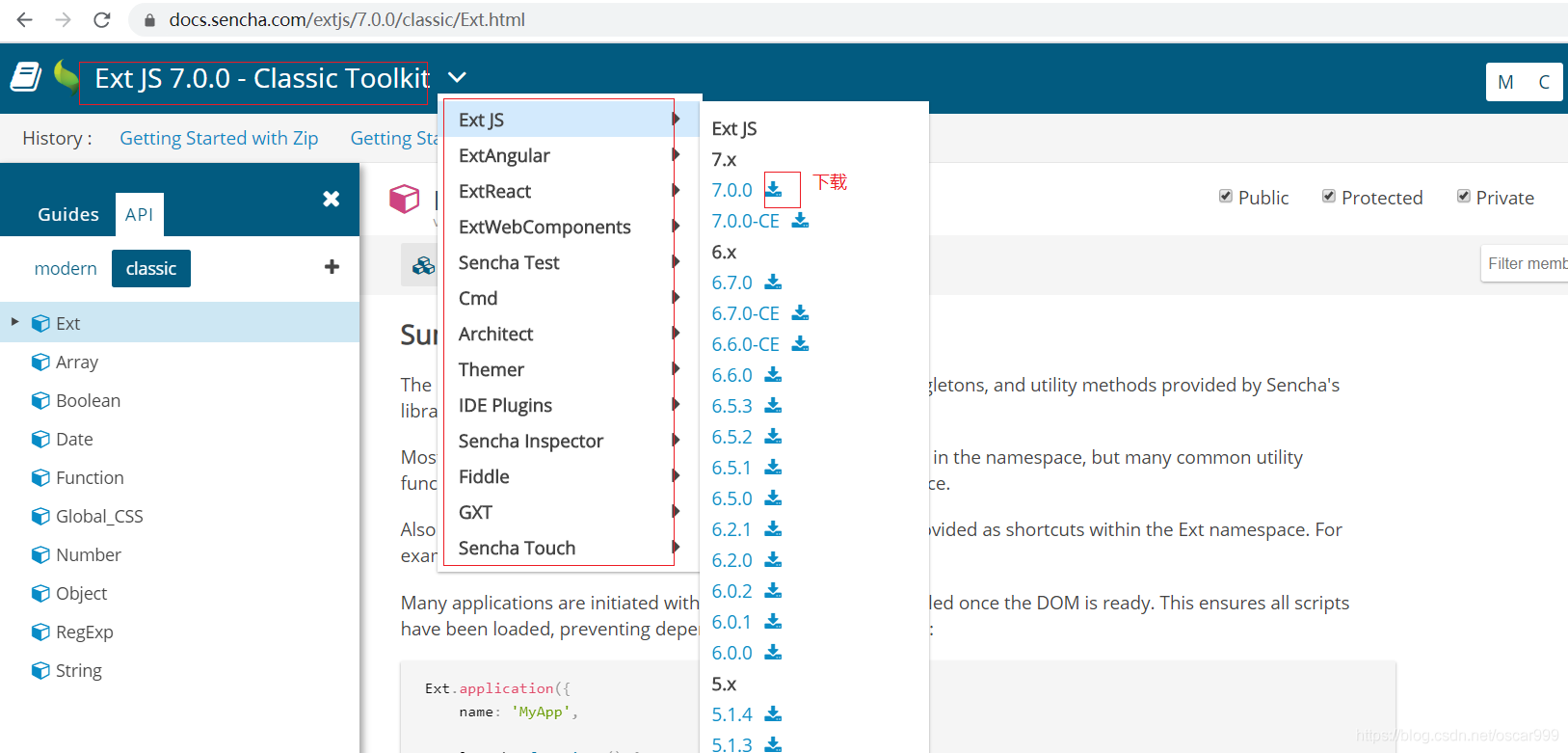Download version 6.6.0-CE docs
This screenshot has width=1568, height=753.
(x=801, y=344)
